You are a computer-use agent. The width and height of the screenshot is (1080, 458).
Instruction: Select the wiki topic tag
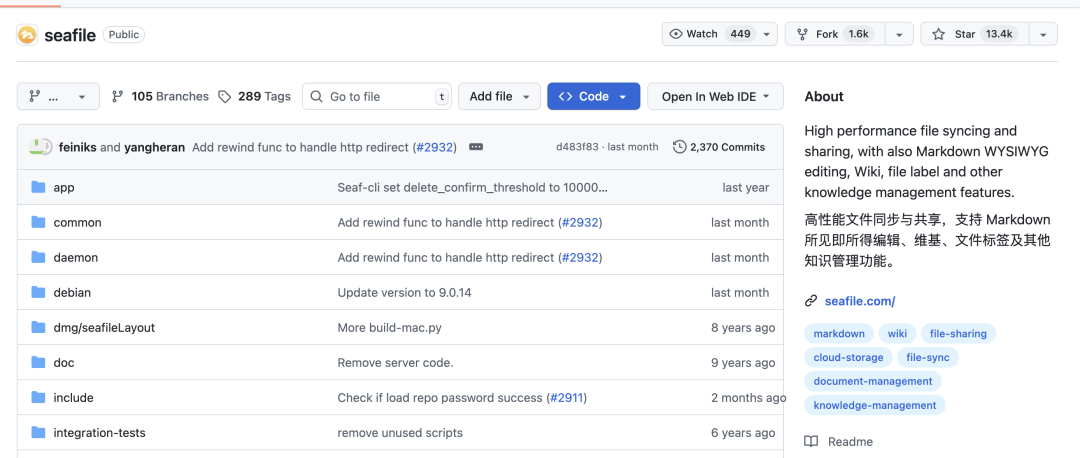tap(897, 333)
